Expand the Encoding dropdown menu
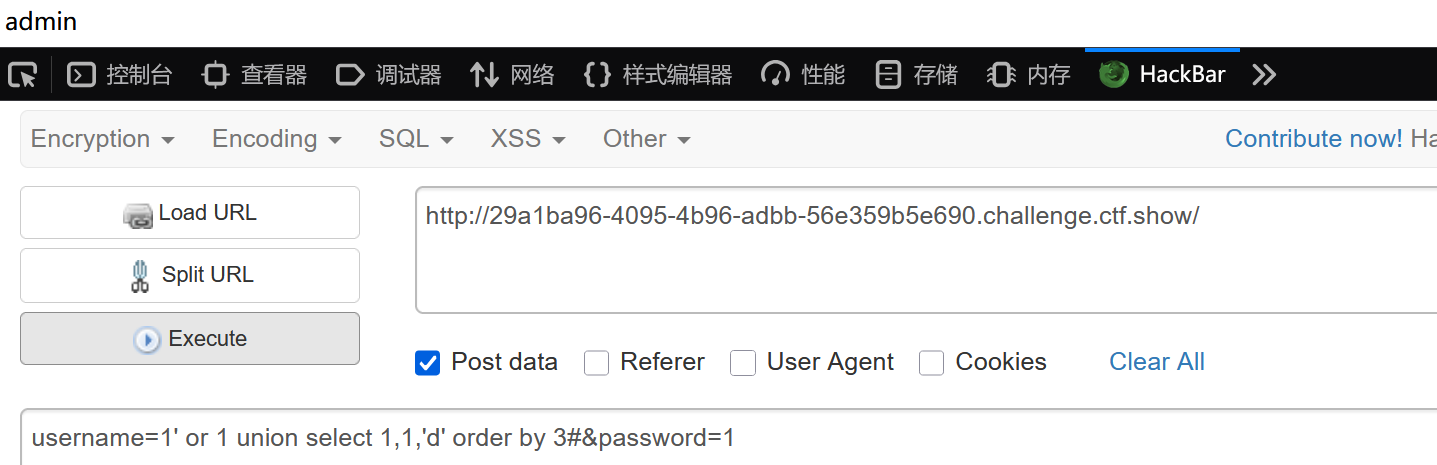The width and height of the screenshot is (1437, 465). tap(277, 139)
